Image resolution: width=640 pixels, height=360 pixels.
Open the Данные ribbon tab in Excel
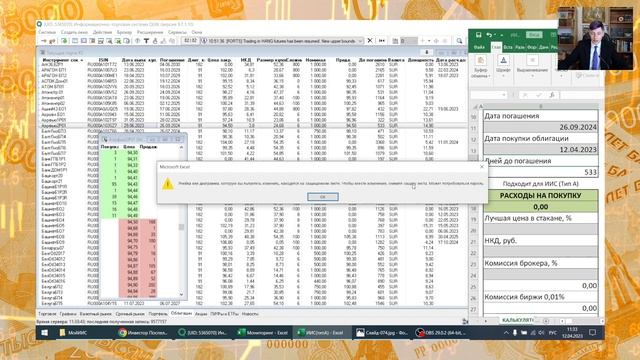click(544, 47)
